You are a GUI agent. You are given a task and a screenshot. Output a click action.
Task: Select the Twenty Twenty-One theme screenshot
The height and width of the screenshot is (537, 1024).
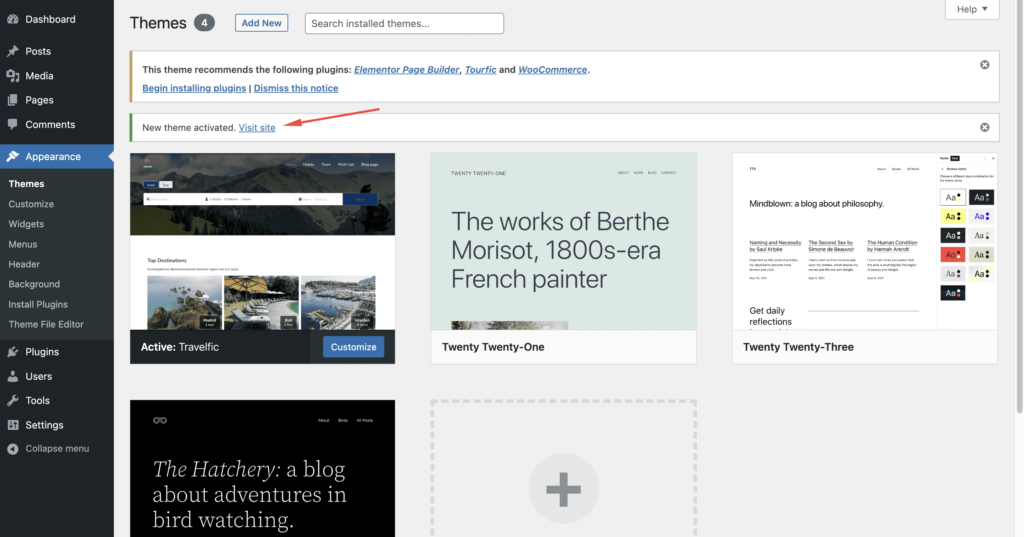(x=564, y=242)
